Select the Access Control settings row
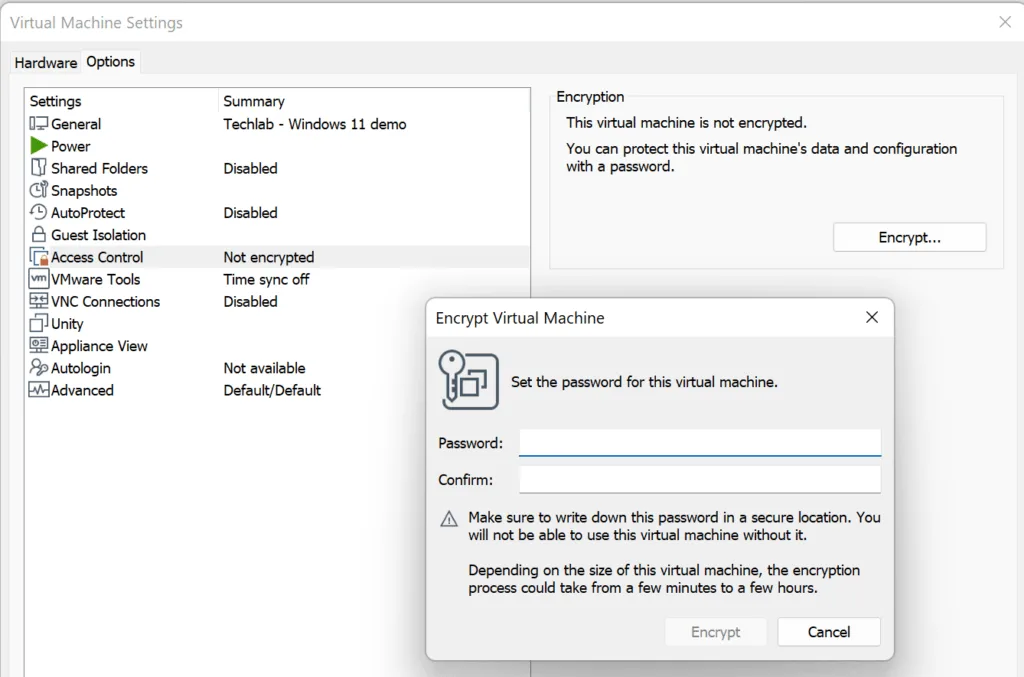 [97, 257]
